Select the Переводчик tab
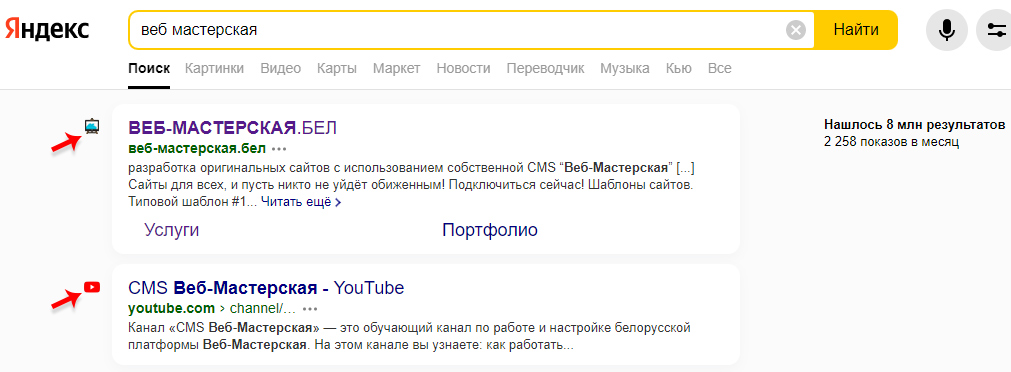 tap(545, 68)
